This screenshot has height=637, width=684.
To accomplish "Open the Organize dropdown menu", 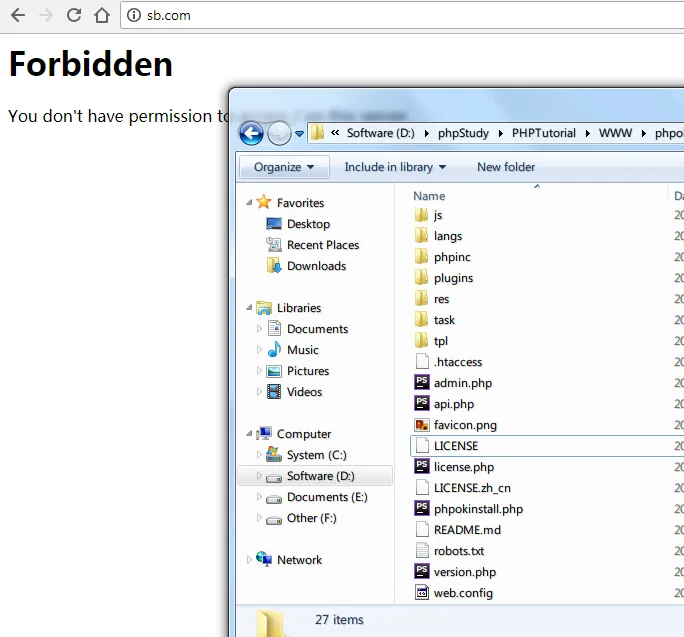I will click(x=284, y=167).
